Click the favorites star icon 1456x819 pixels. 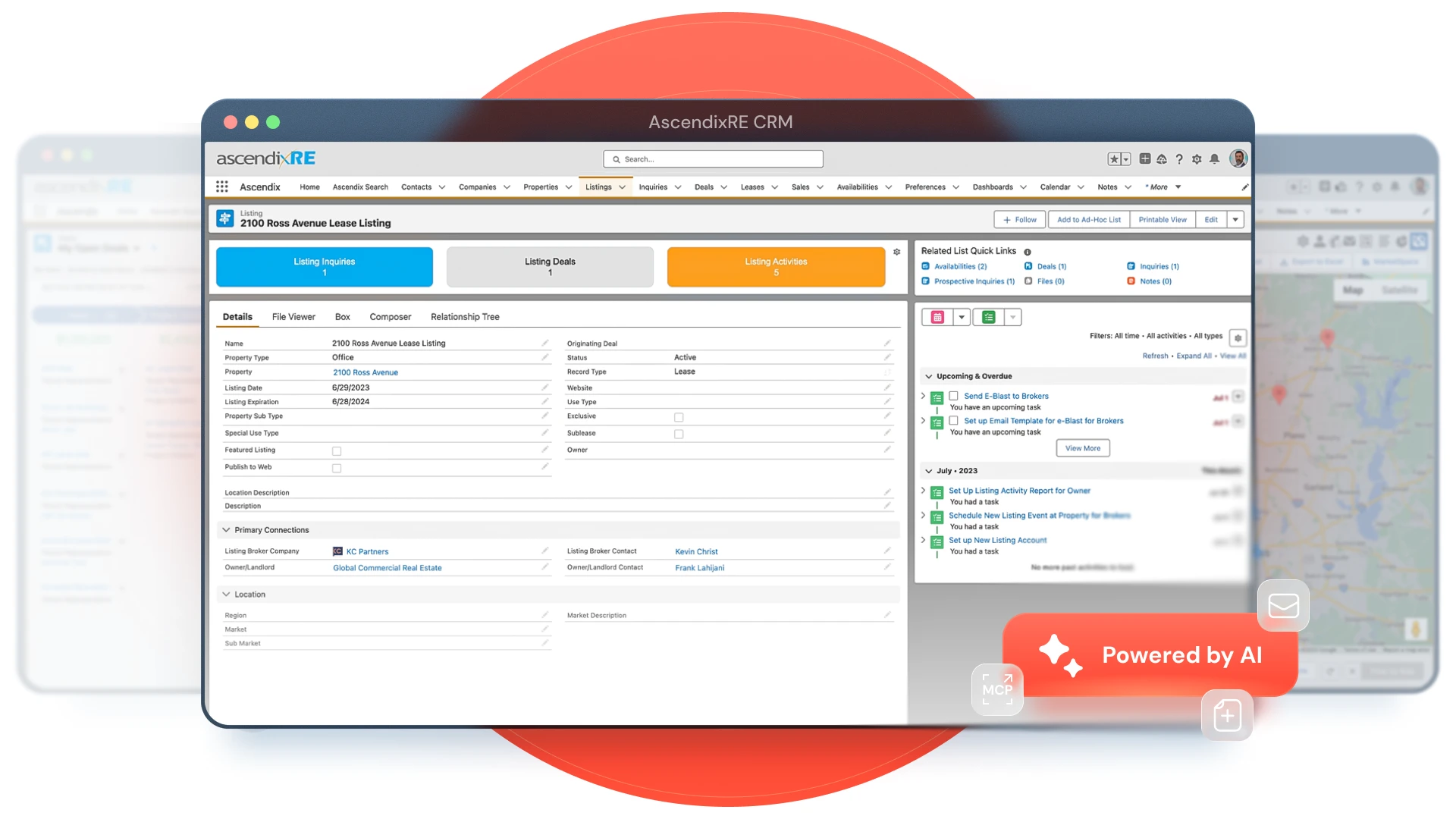pos(1114,159)
